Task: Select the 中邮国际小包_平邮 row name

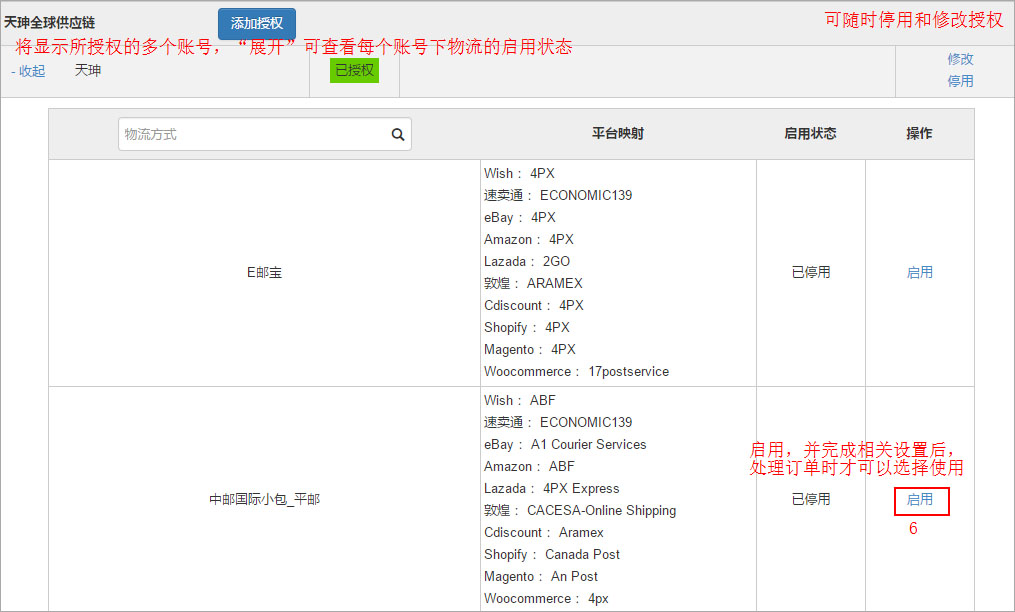Action: point(264,499)
